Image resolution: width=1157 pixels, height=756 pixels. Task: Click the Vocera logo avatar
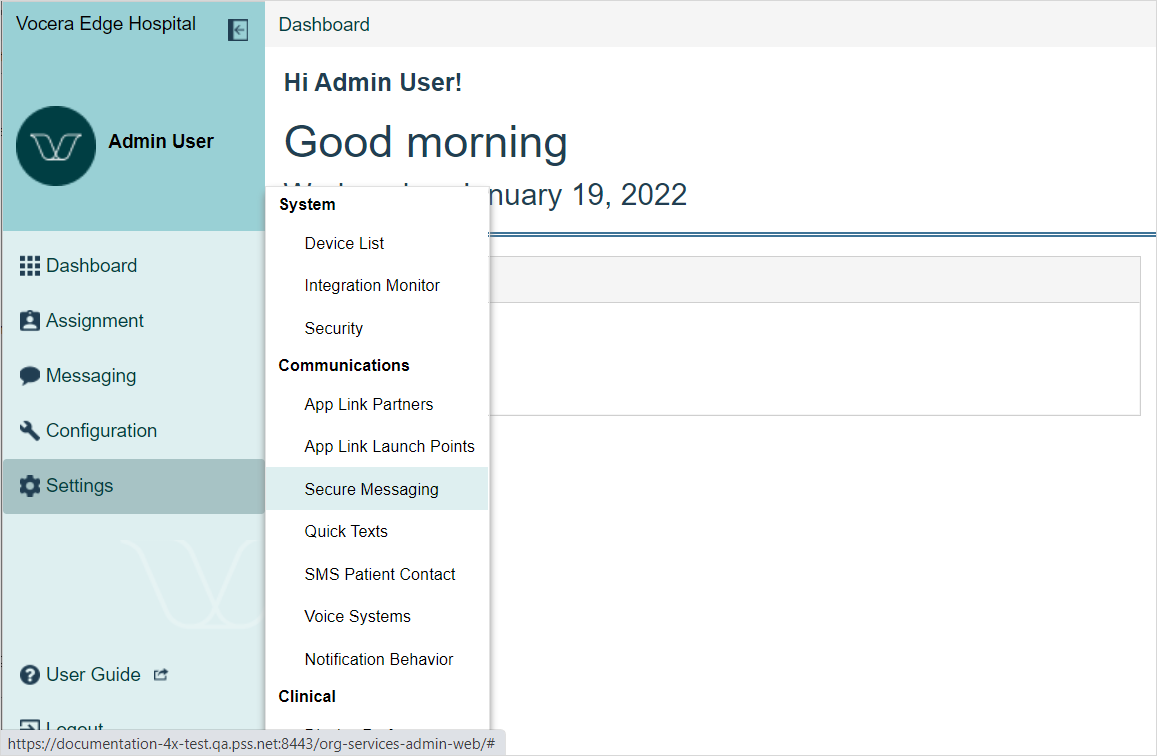56,146
